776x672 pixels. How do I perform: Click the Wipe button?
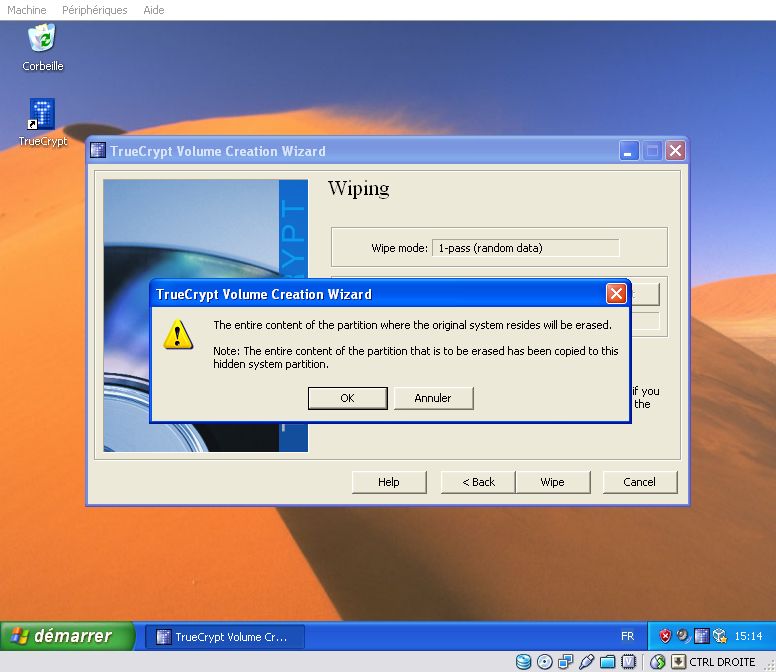(x=553, y=482)
